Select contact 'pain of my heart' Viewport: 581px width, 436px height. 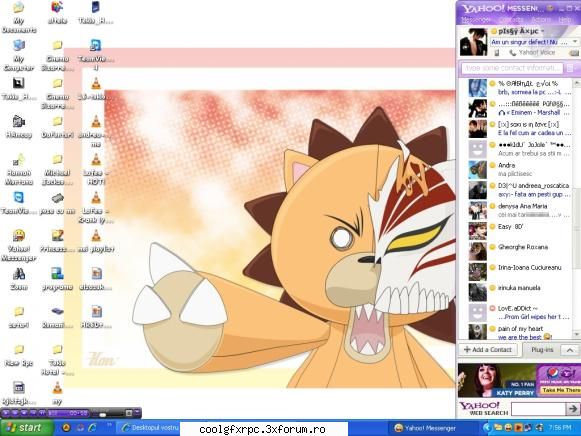[519, 332]
